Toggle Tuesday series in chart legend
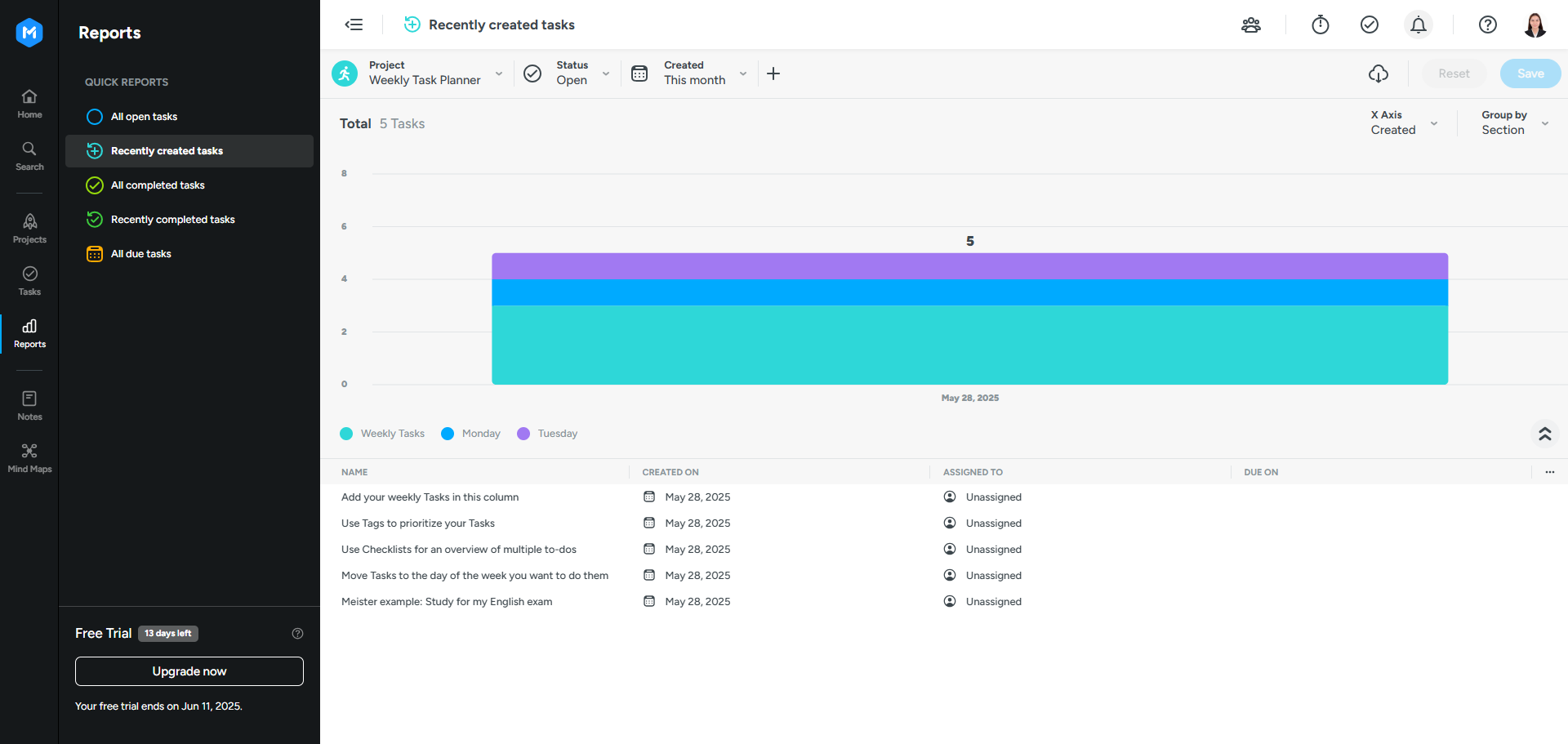Image resolution: width=1568 pixels, height=744 pixels. pyautogui.click(x=547, y=434)
